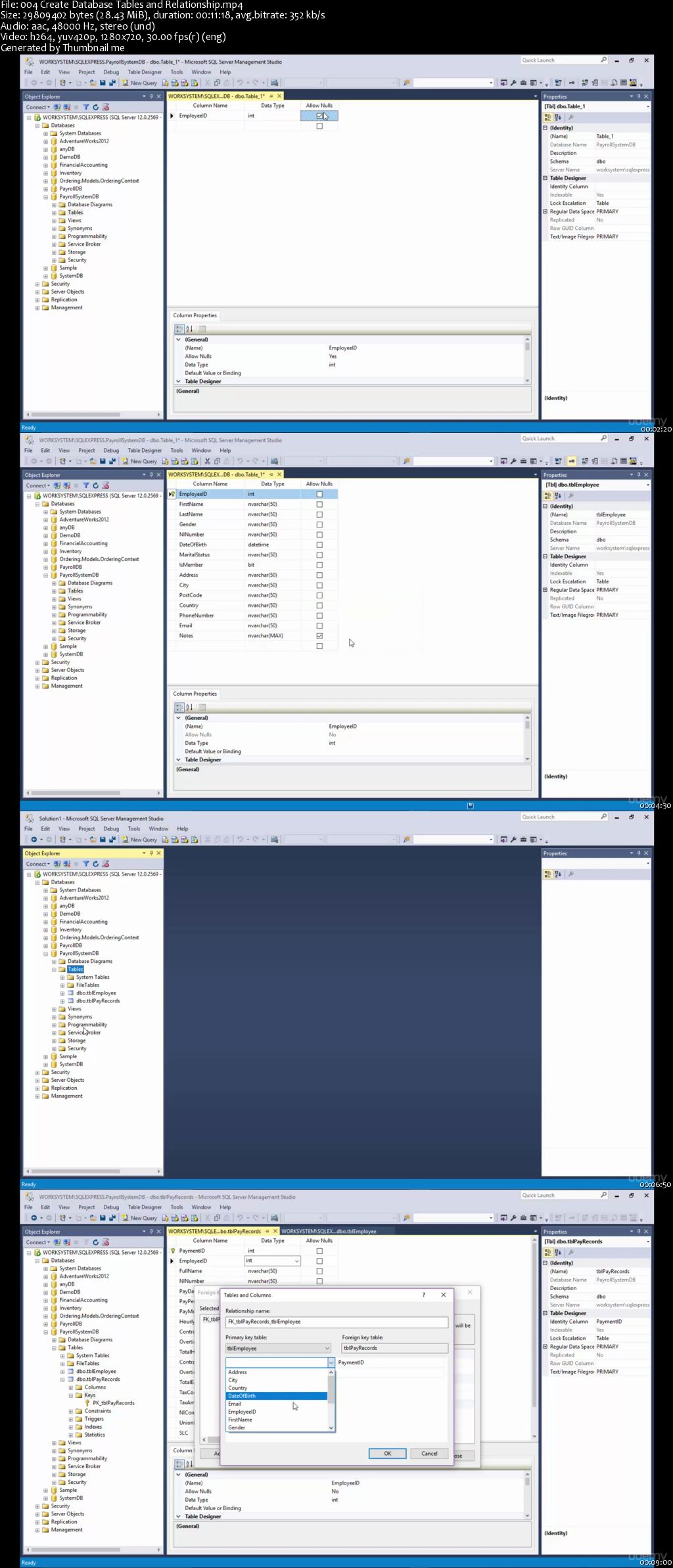Open the Project menu in the Solution1 frame
The image size is (673, 1568).
point(87,828)
